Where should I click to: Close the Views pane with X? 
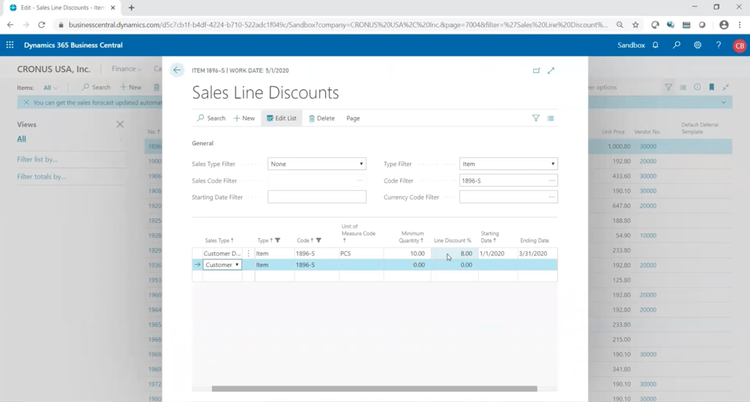point(120,124)
